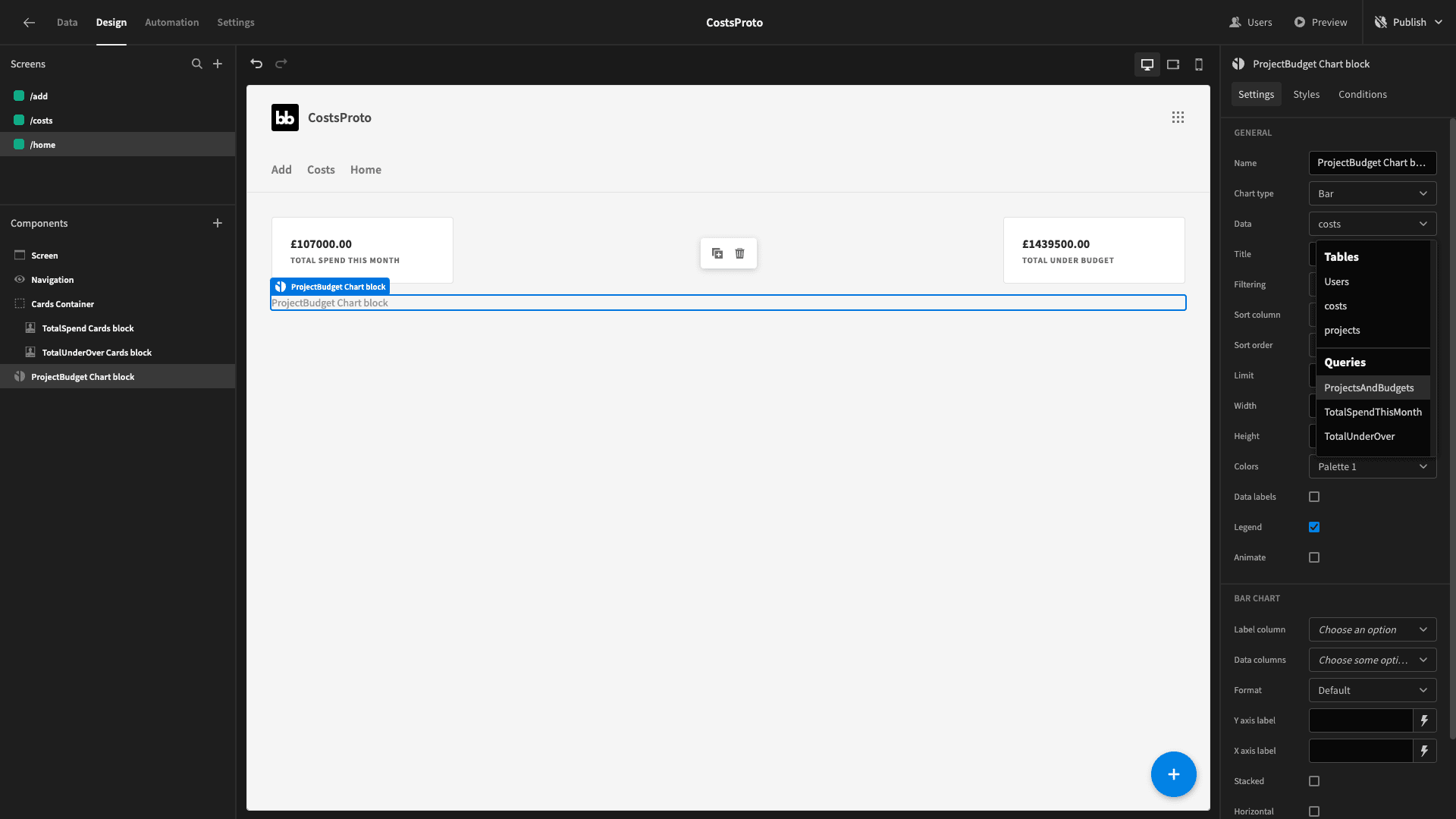
Task: Switch to the Automation tab
Action: (172, 23)
